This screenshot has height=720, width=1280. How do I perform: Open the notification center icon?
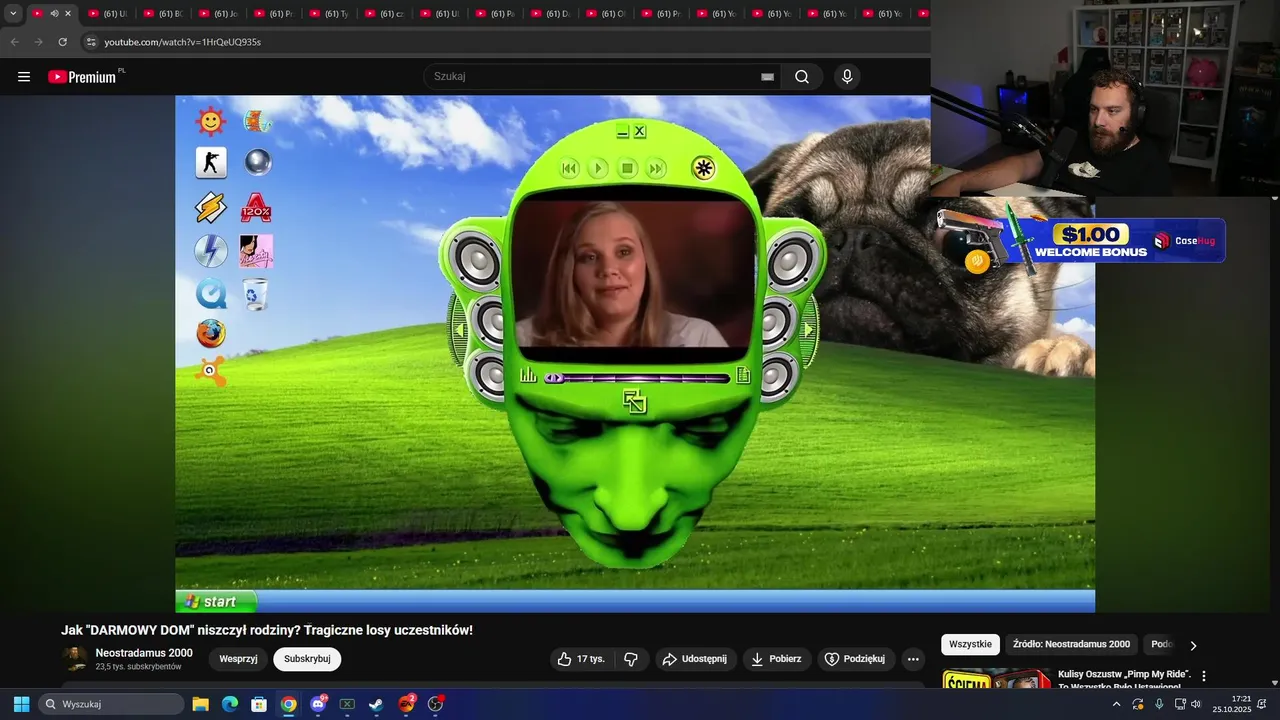[x=1262, y=704]
